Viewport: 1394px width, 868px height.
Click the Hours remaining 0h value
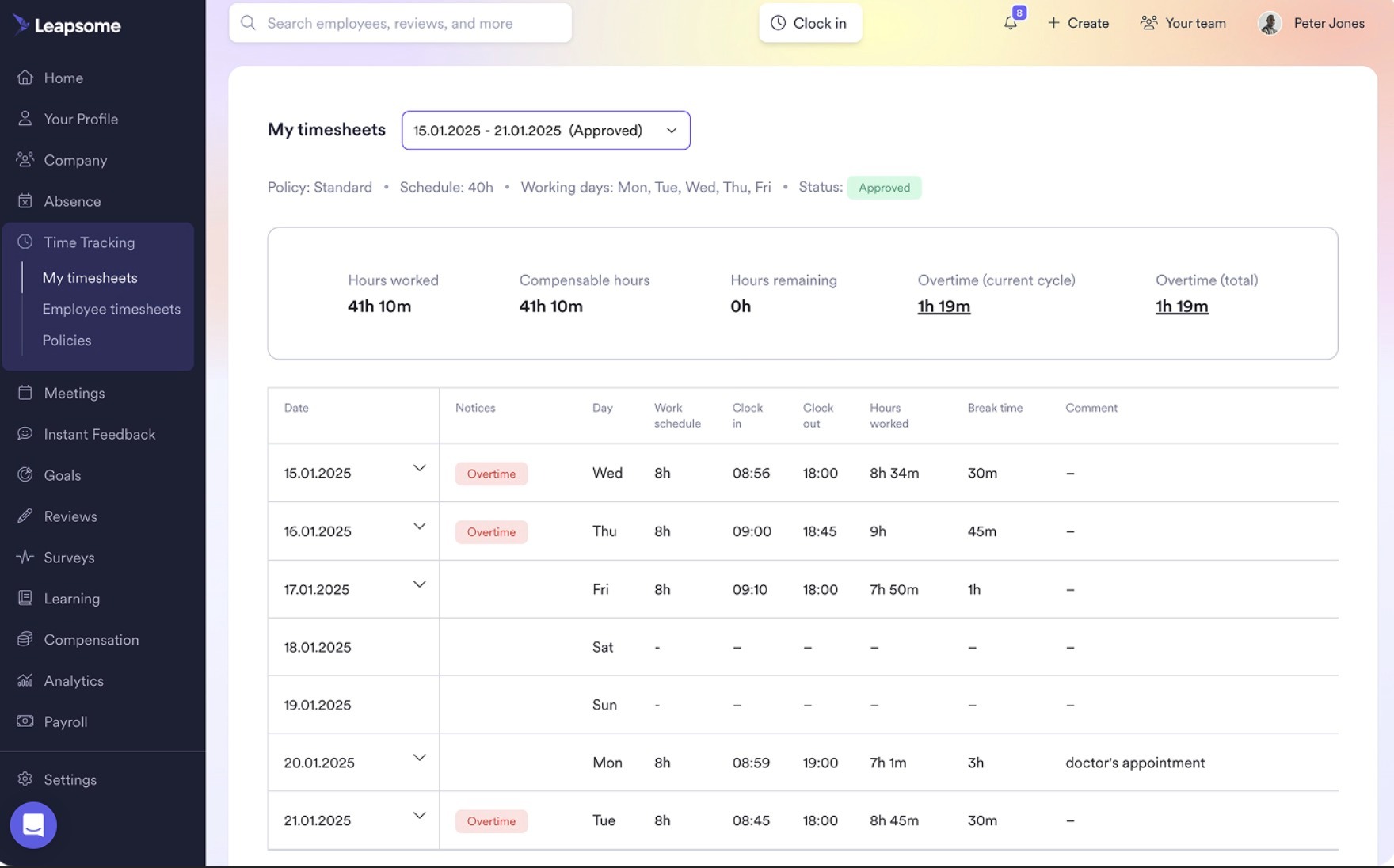[x=741, y=306]
